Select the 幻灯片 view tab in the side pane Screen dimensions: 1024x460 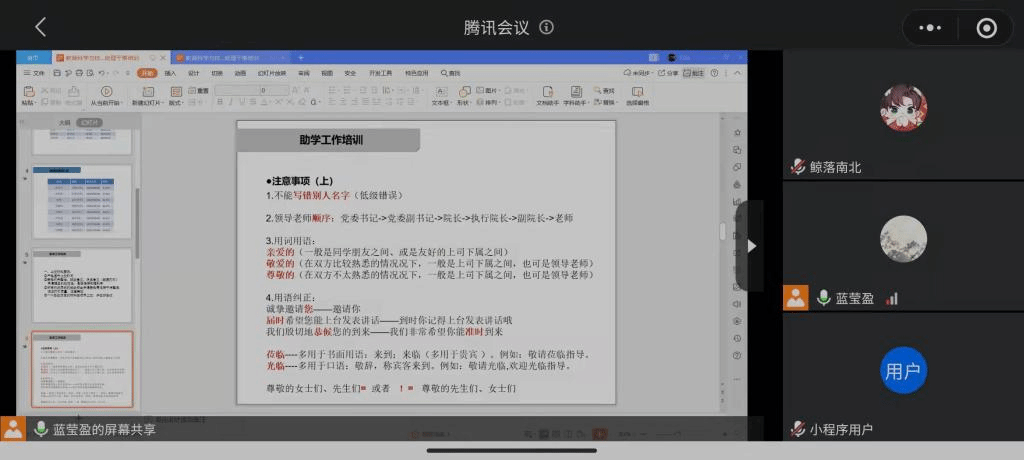tap(91, 122)
